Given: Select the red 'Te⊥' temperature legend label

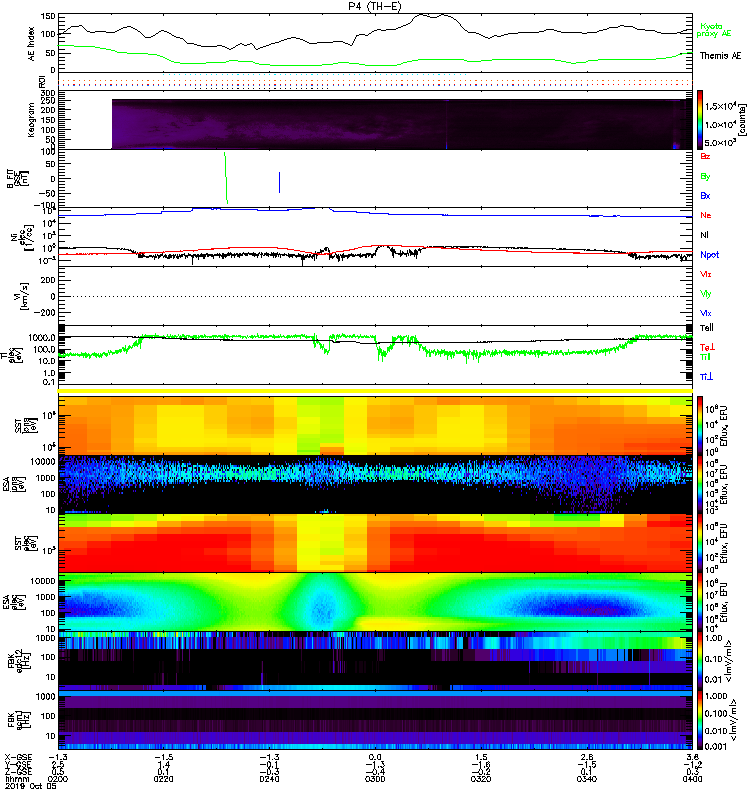Looking at the screenshot, I should click(707, 347).
